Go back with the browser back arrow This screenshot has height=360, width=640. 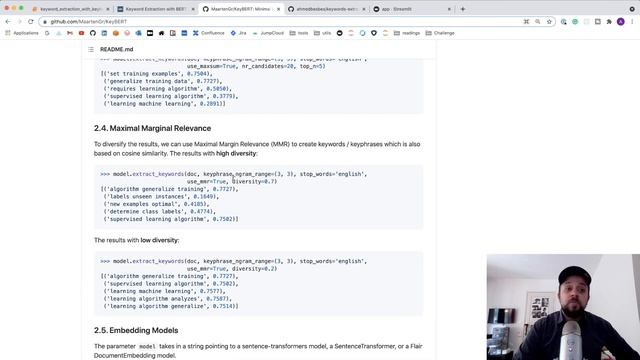8,22
